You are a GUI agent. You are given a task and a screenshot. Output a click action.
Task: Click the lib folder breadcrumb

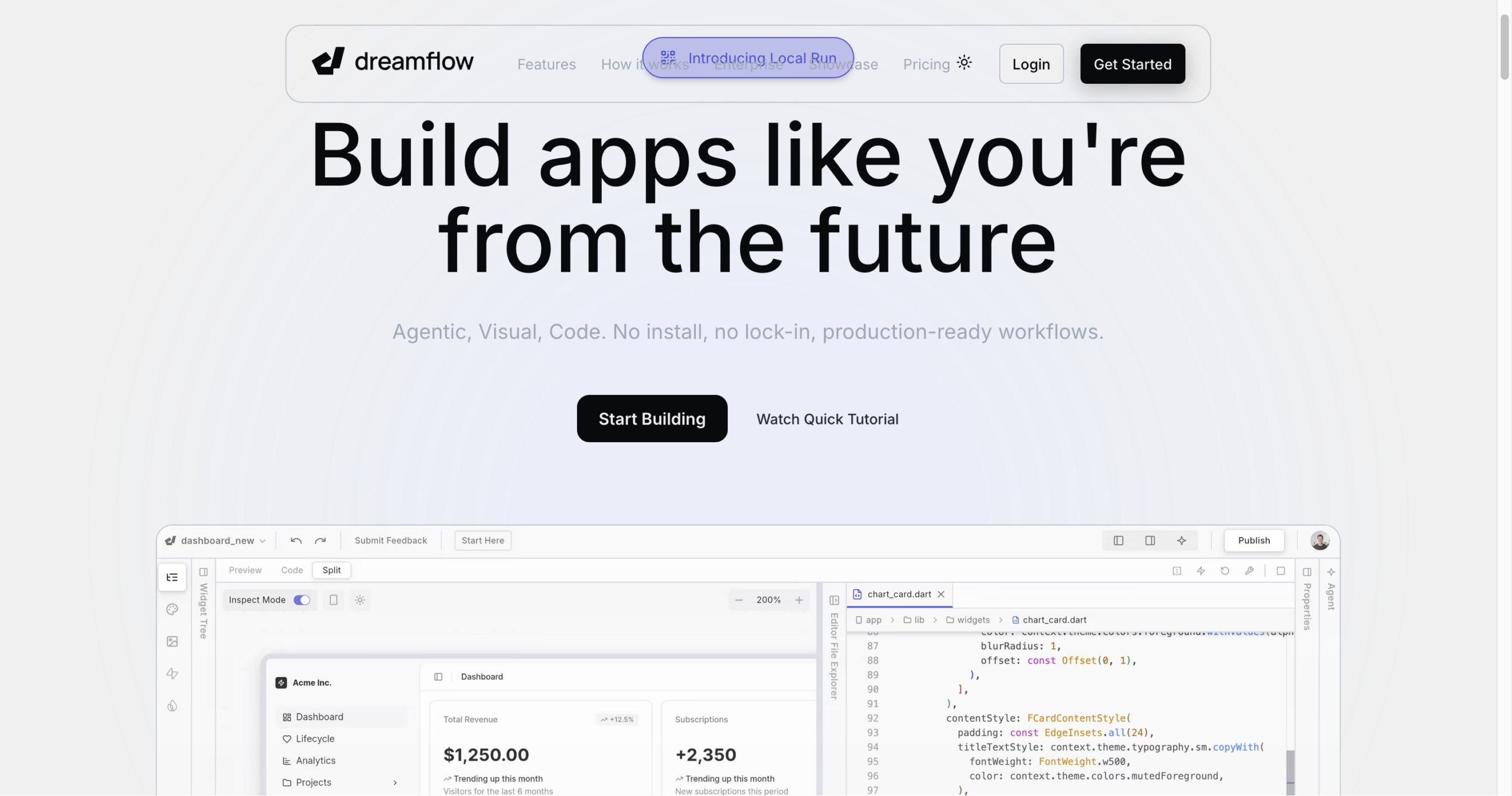pyautogui.click(x=914, y=620)
